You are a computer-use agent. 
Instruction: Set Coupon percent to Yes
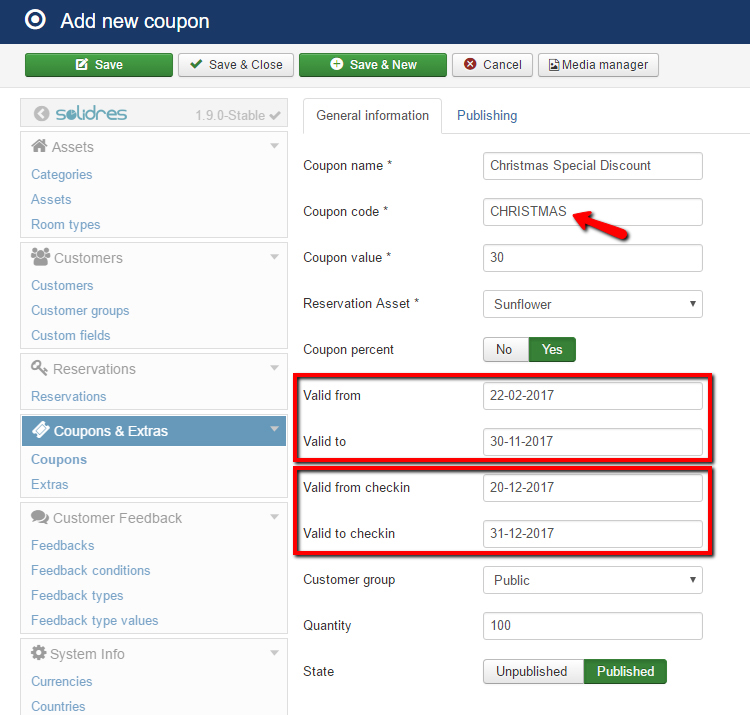pyautogui.click(x=552, y=350)
